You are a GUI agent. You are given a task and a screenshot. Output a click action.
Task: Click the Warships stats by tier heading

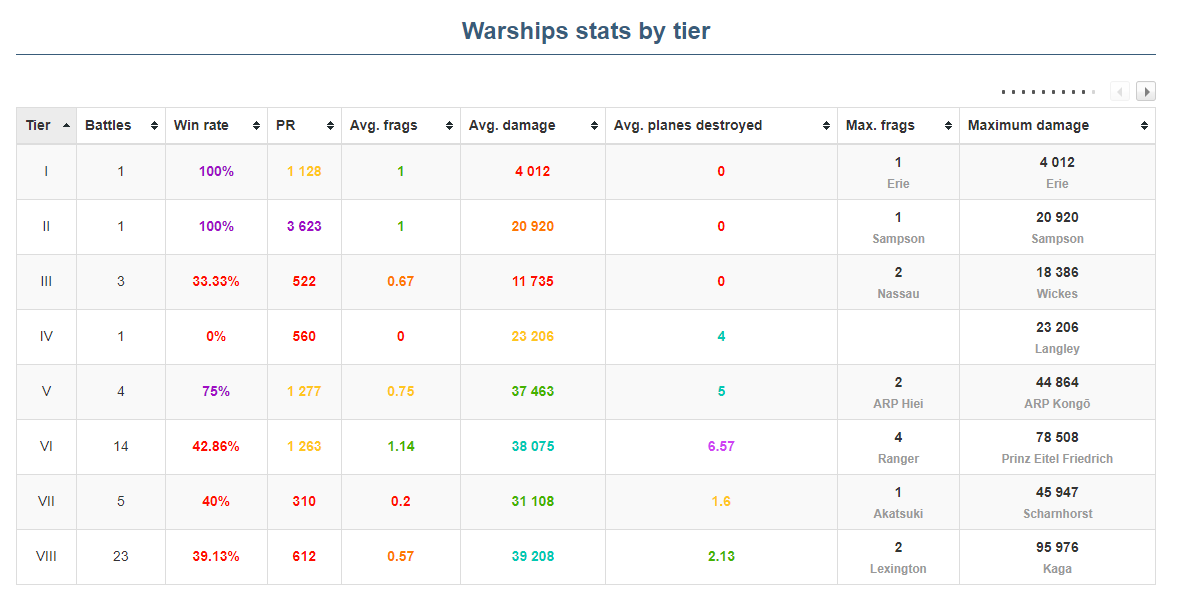586,31
